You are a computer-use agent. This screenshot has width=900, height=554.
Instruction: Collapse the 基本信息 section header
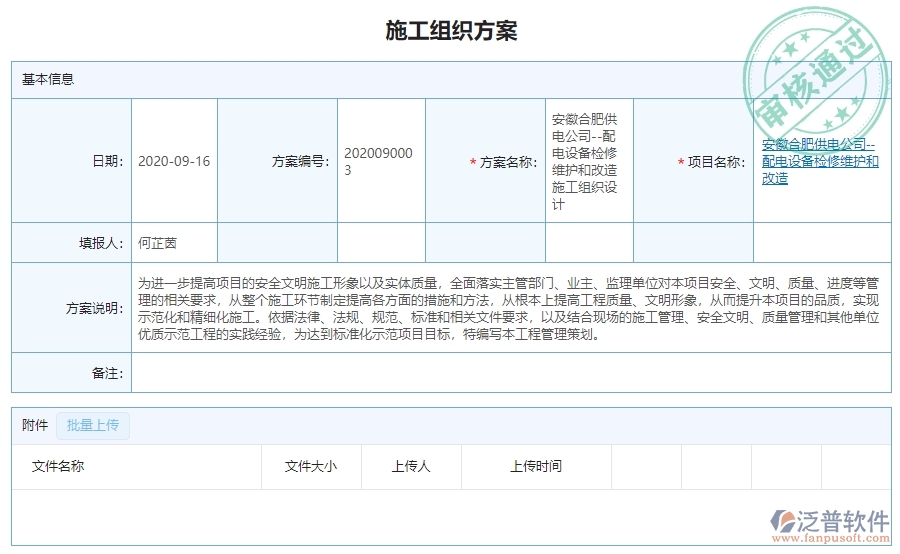tap(48, 79)
